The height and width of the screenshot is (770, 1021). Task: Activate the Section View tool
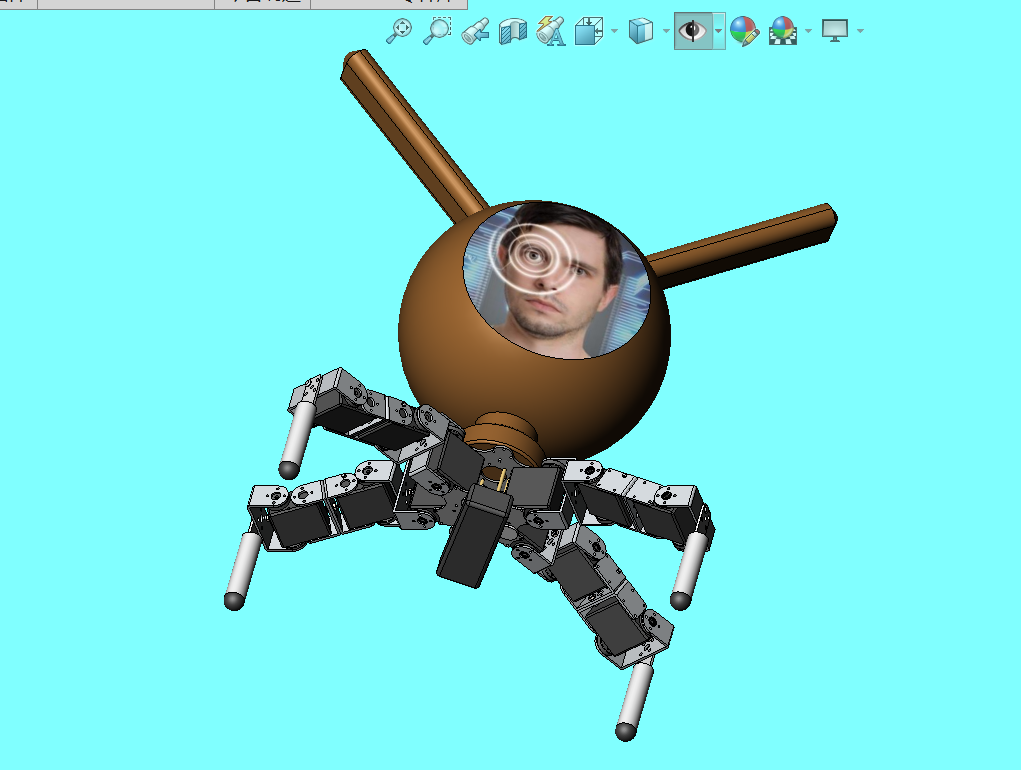pyautogui.click(x=513, y=31)
